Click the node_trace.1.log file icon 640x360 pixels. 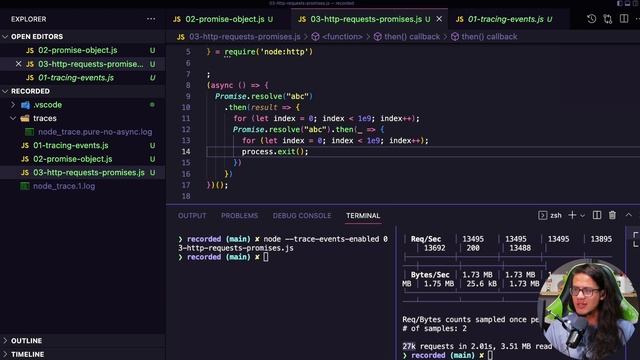(25, 186)
